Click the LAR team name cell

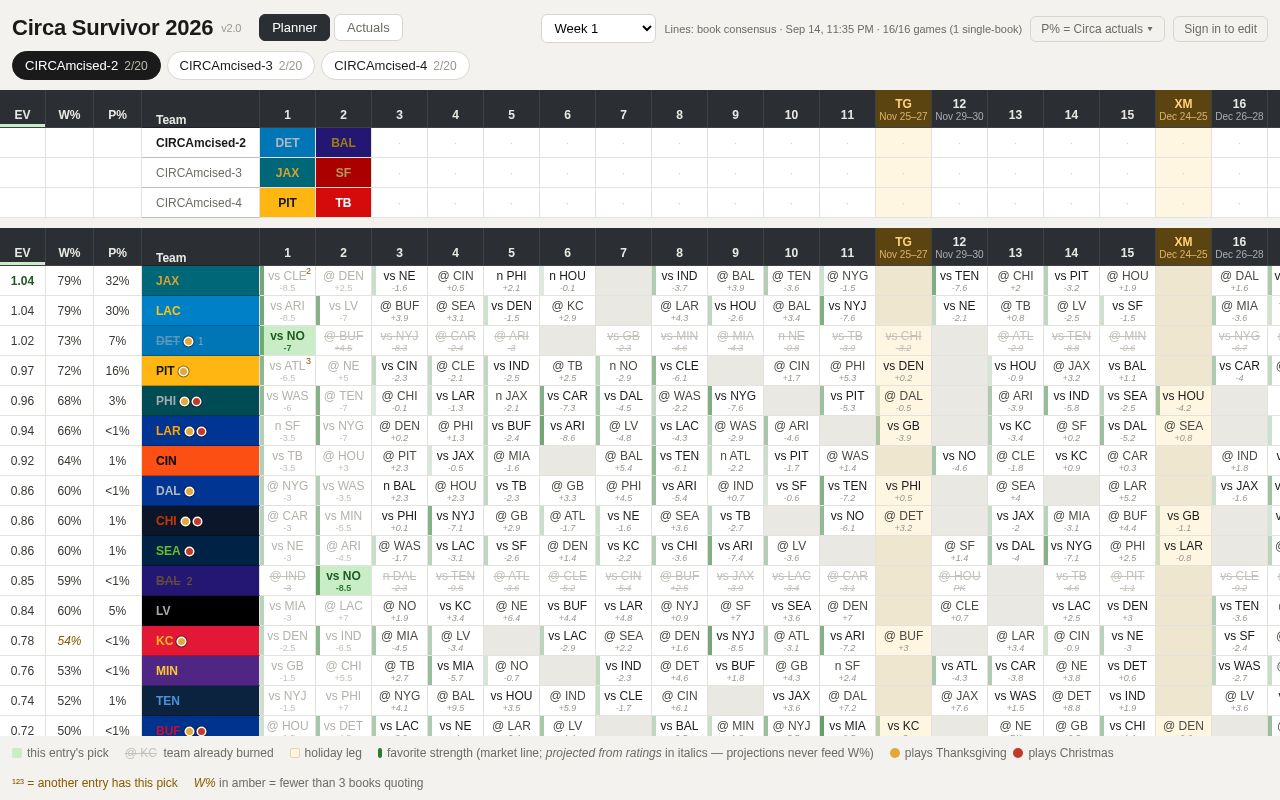200,431
